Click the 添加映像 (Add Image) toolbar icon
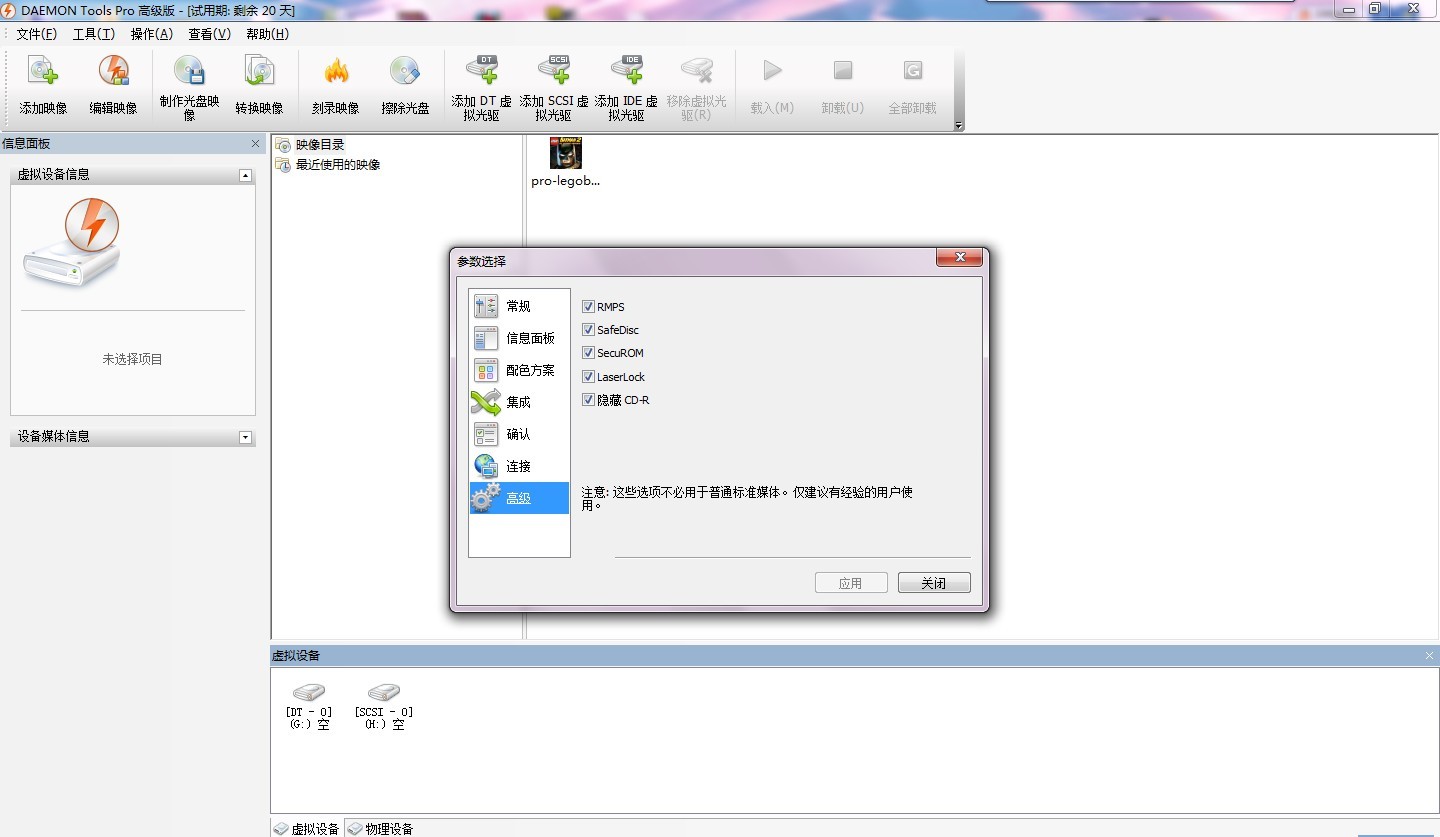Screen dimensions: 1440x837 click(x=43, y=71)
